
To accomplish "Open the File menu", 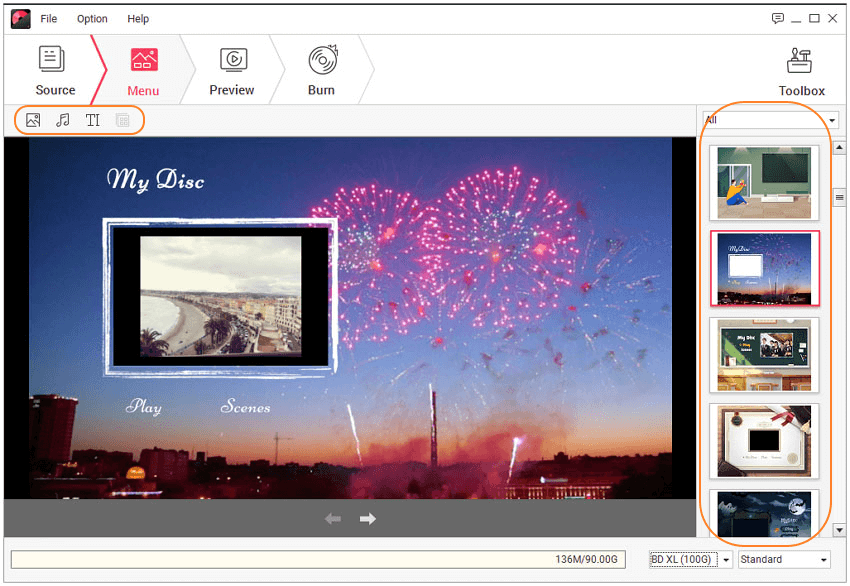I will (x=49, y=19).
